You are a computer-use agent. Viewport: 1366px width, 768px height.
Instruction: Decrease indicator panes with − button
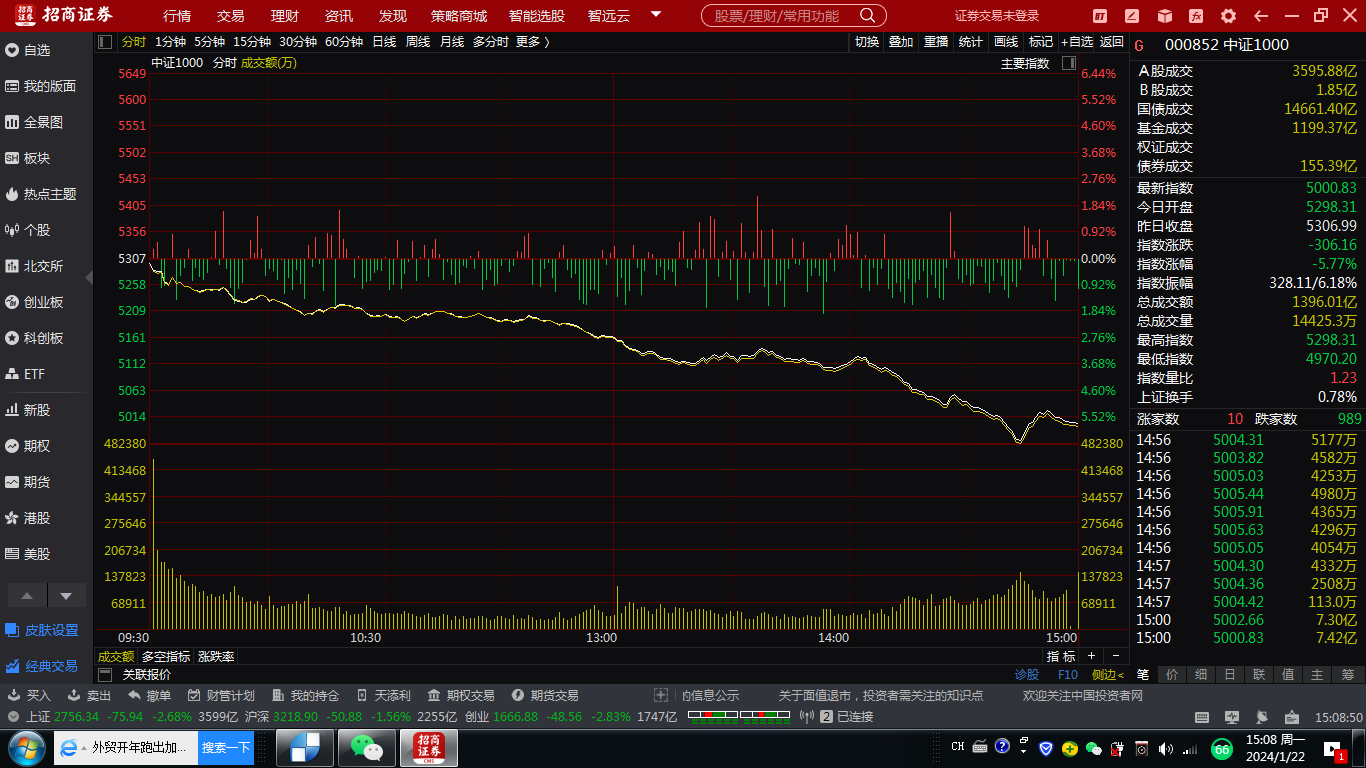(x=1116, y=657)
